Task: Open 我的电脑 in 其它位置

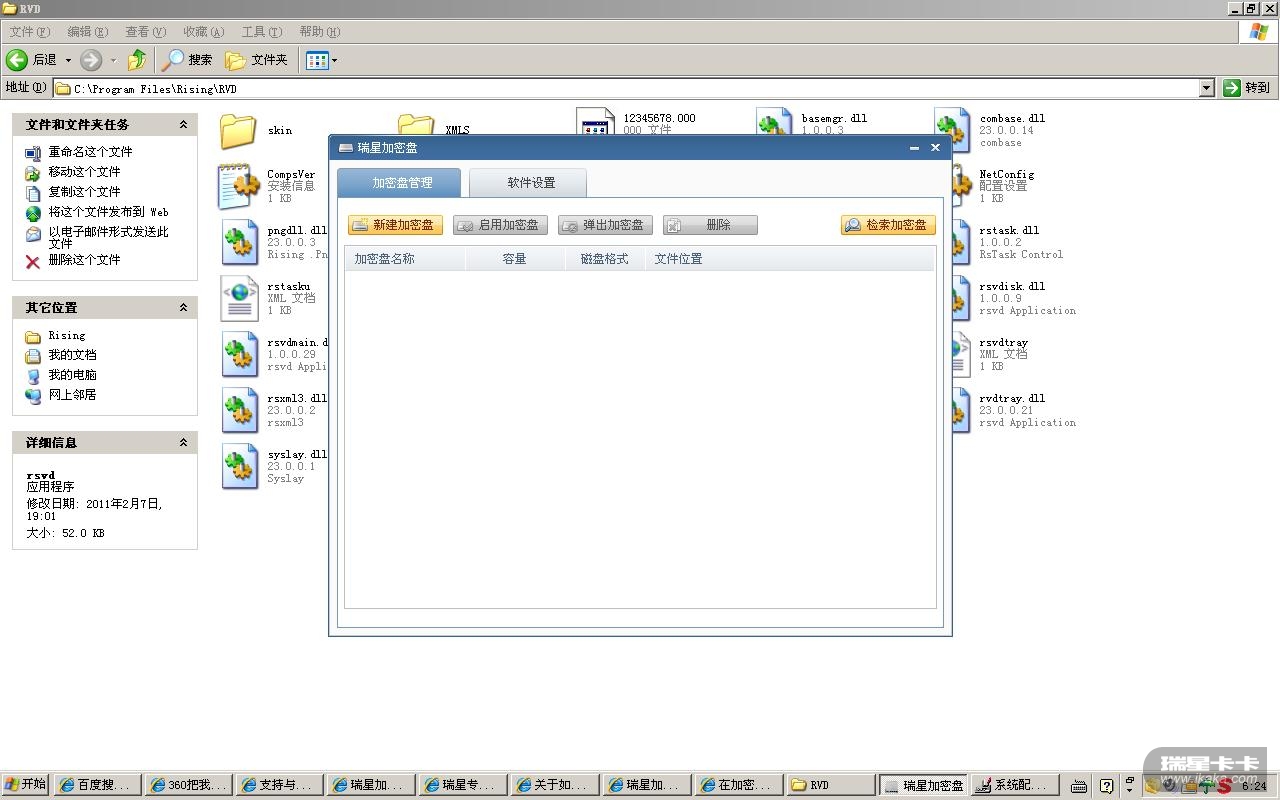Action: (72, 375)
